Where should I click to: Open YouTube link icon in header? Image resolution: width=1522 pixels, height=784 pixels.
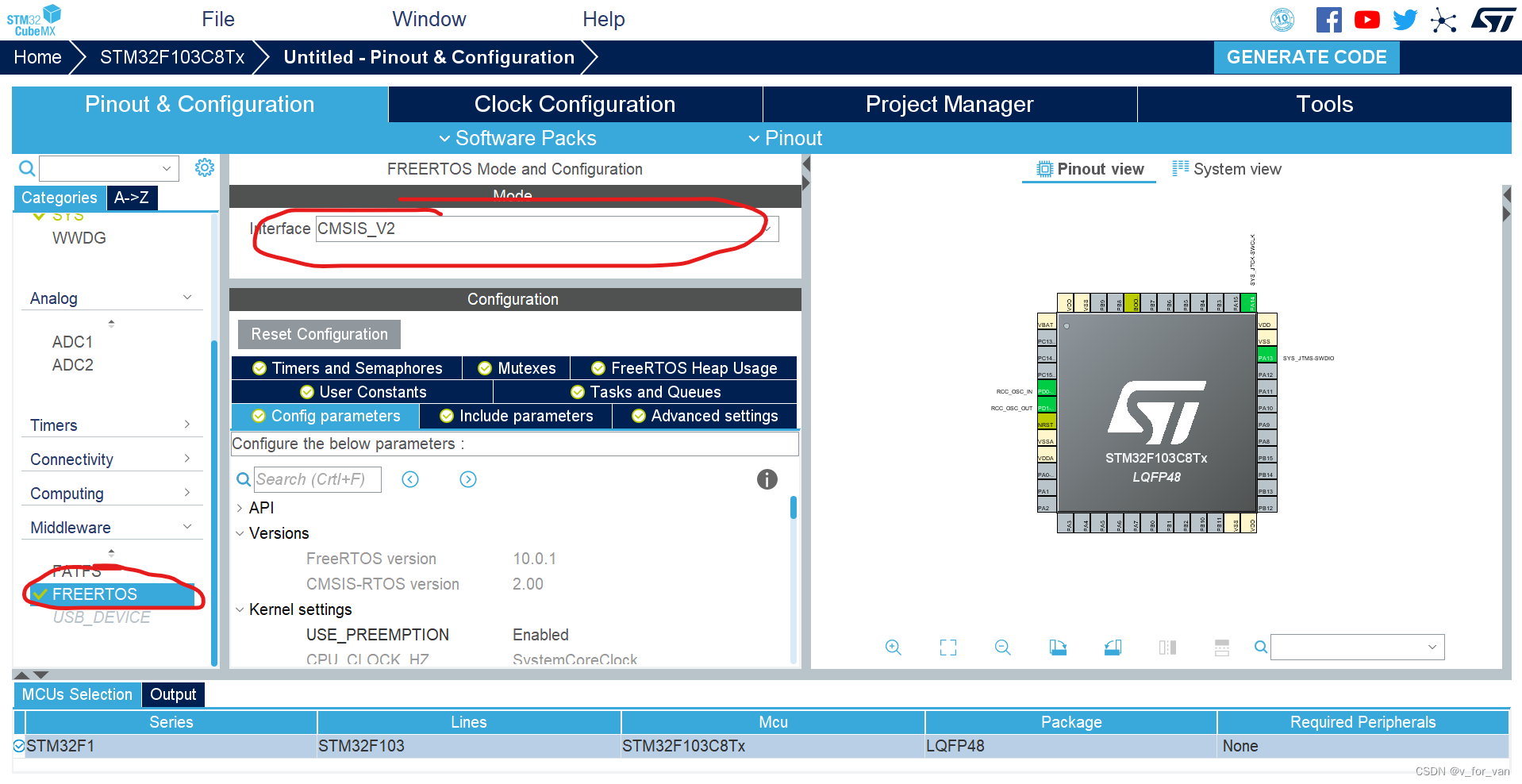point(1366,20)
